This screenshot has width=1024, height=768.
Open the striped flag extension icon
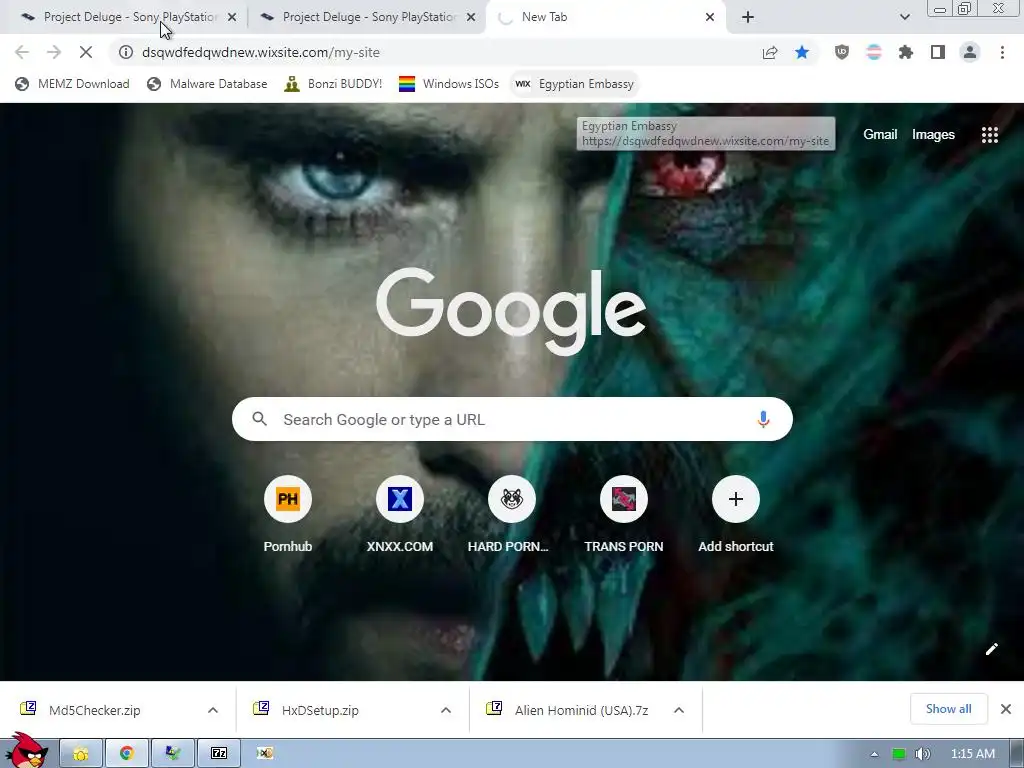874,52
